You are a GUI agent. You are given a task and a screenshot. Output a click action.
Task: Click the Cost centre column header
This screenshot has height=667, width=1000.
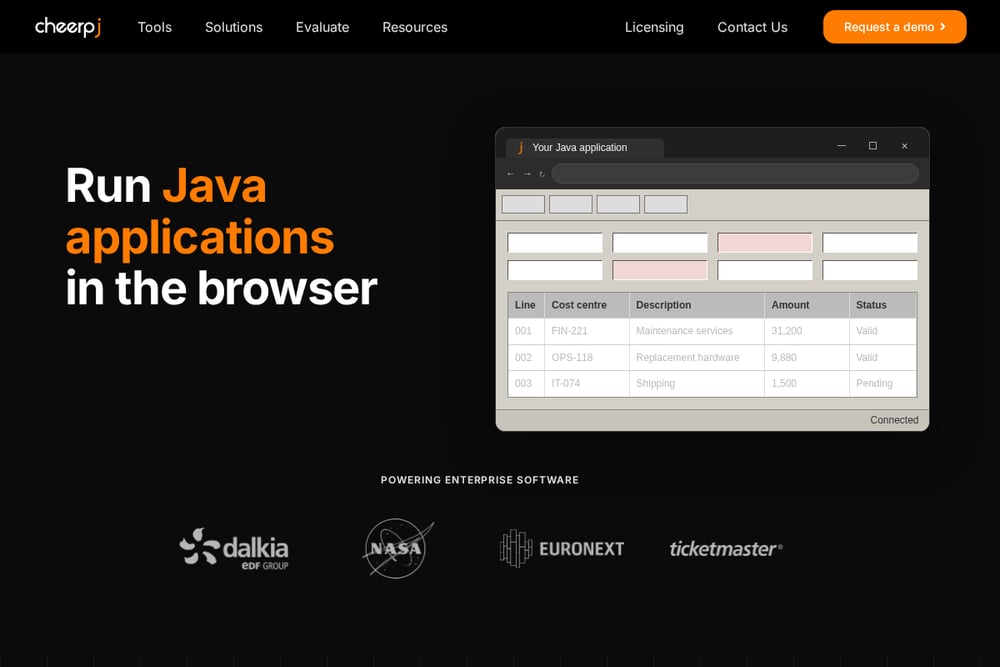[x=587, y=305]
